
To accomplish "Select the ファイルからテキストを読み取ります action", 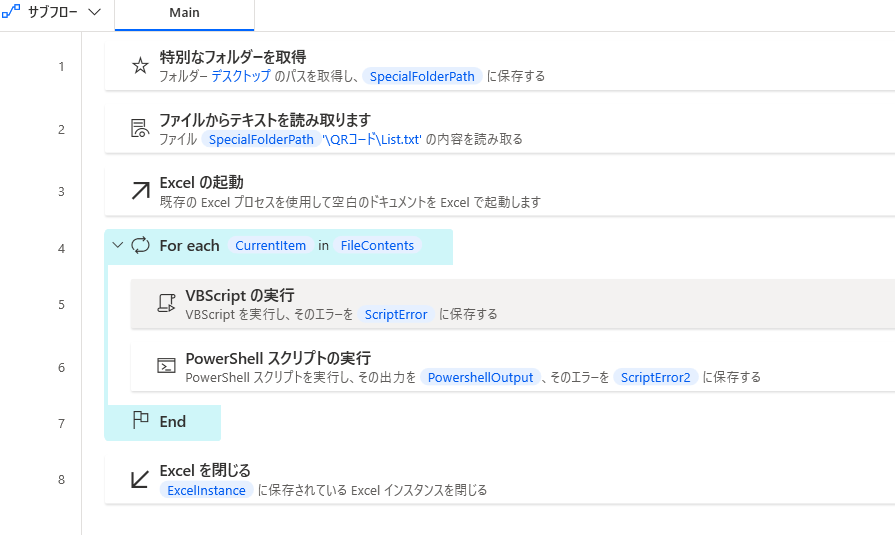I will click(x=265, y=120).
